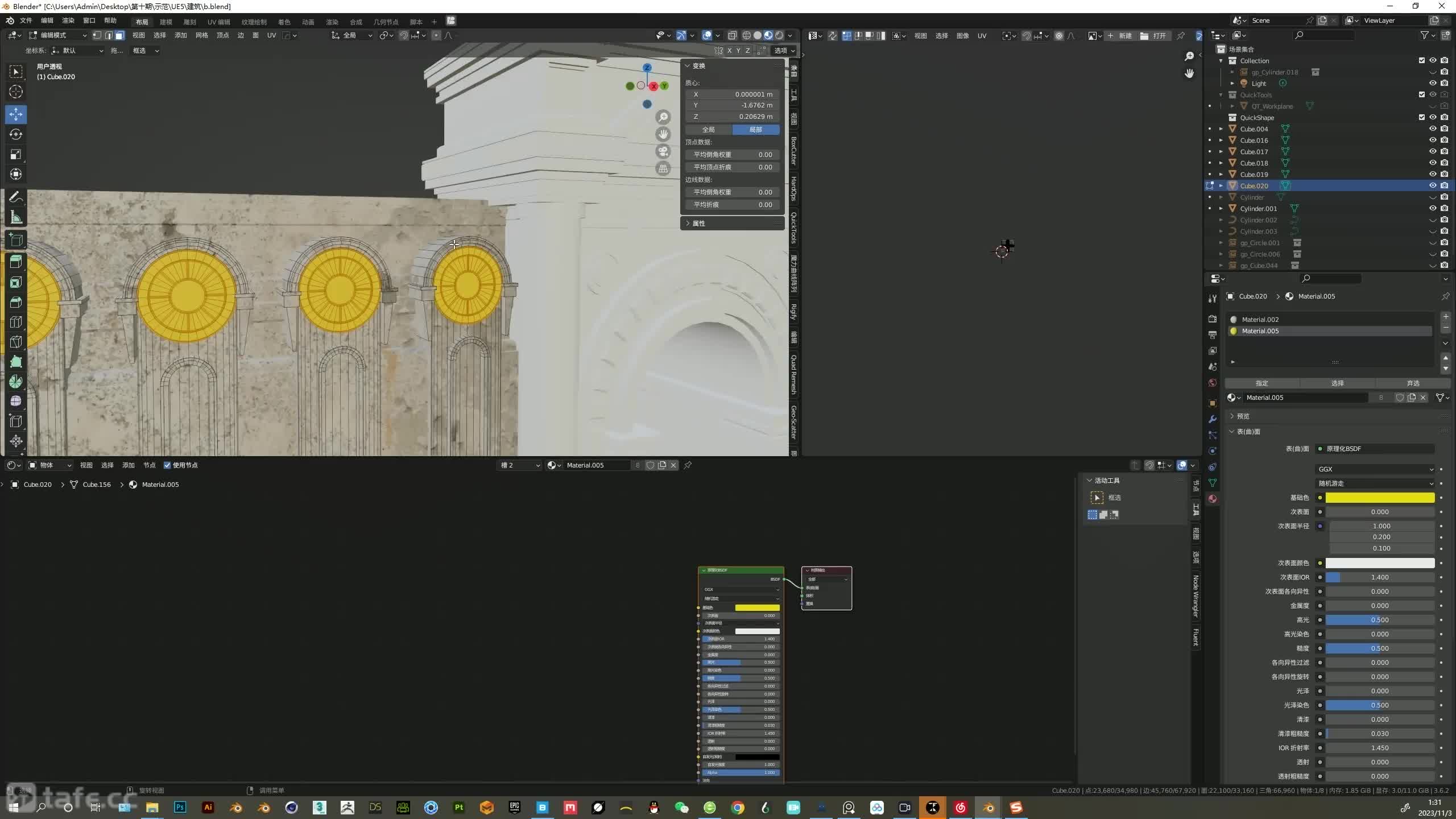Viewport: 1456px width, 819px height.
Task: Click the Material.005 name field in properties
Action: (1305, 398)
